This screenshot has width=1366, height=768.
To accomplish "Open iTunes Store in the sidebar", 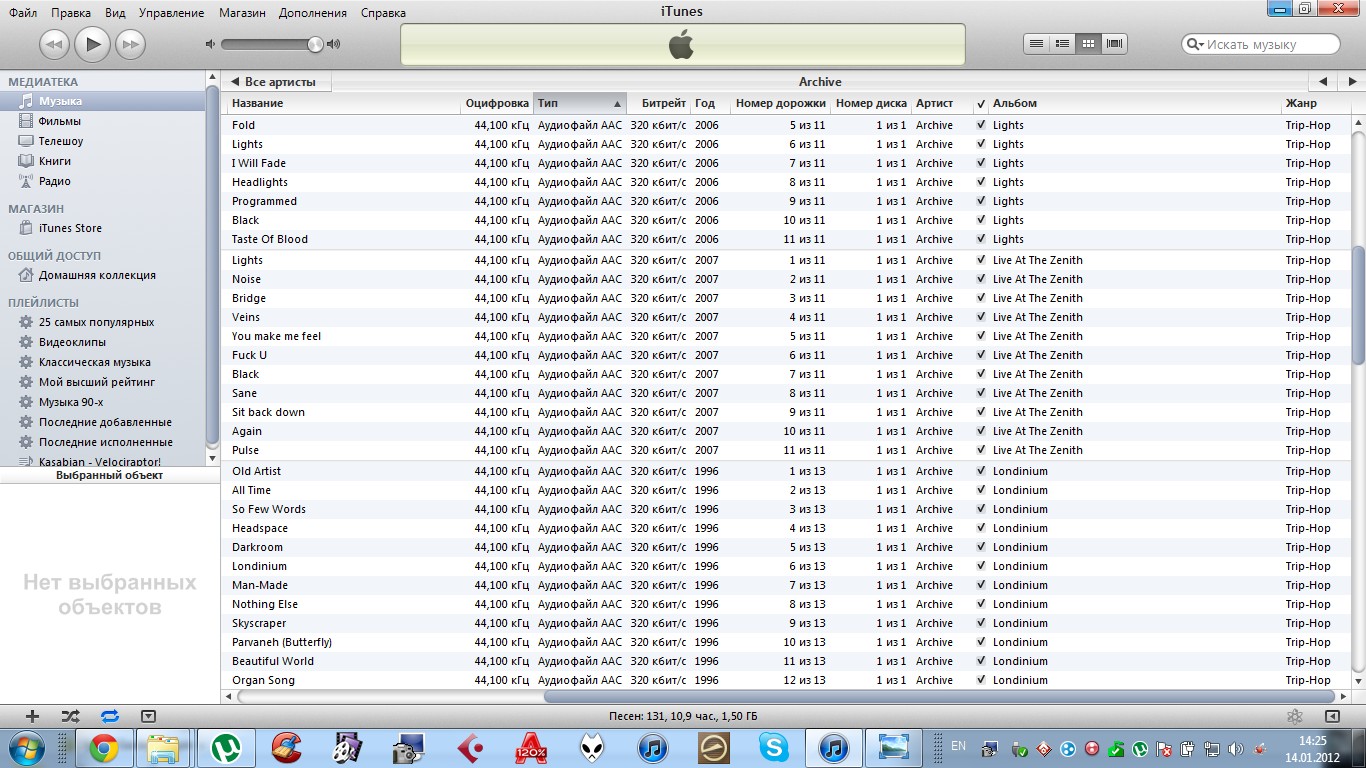I will point(70,228).
